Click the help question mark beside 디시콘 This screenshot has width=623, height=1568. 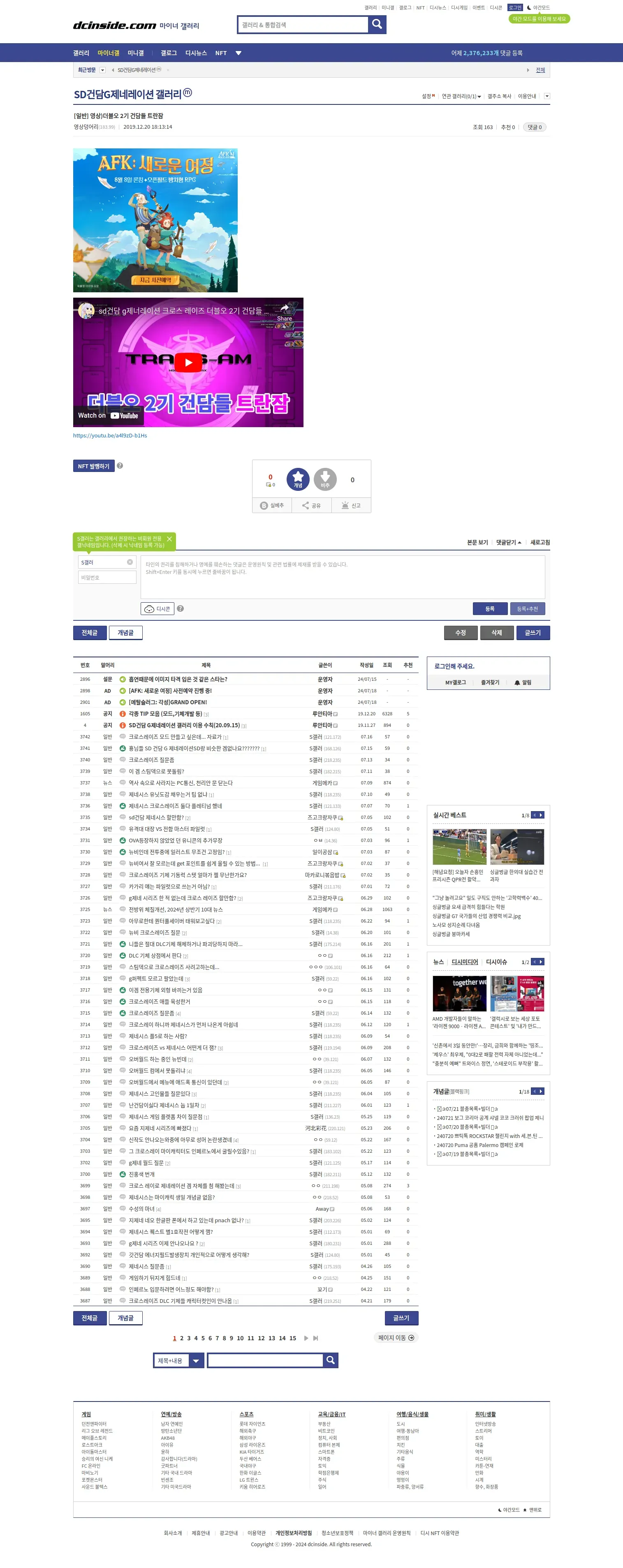coord(180,609)
